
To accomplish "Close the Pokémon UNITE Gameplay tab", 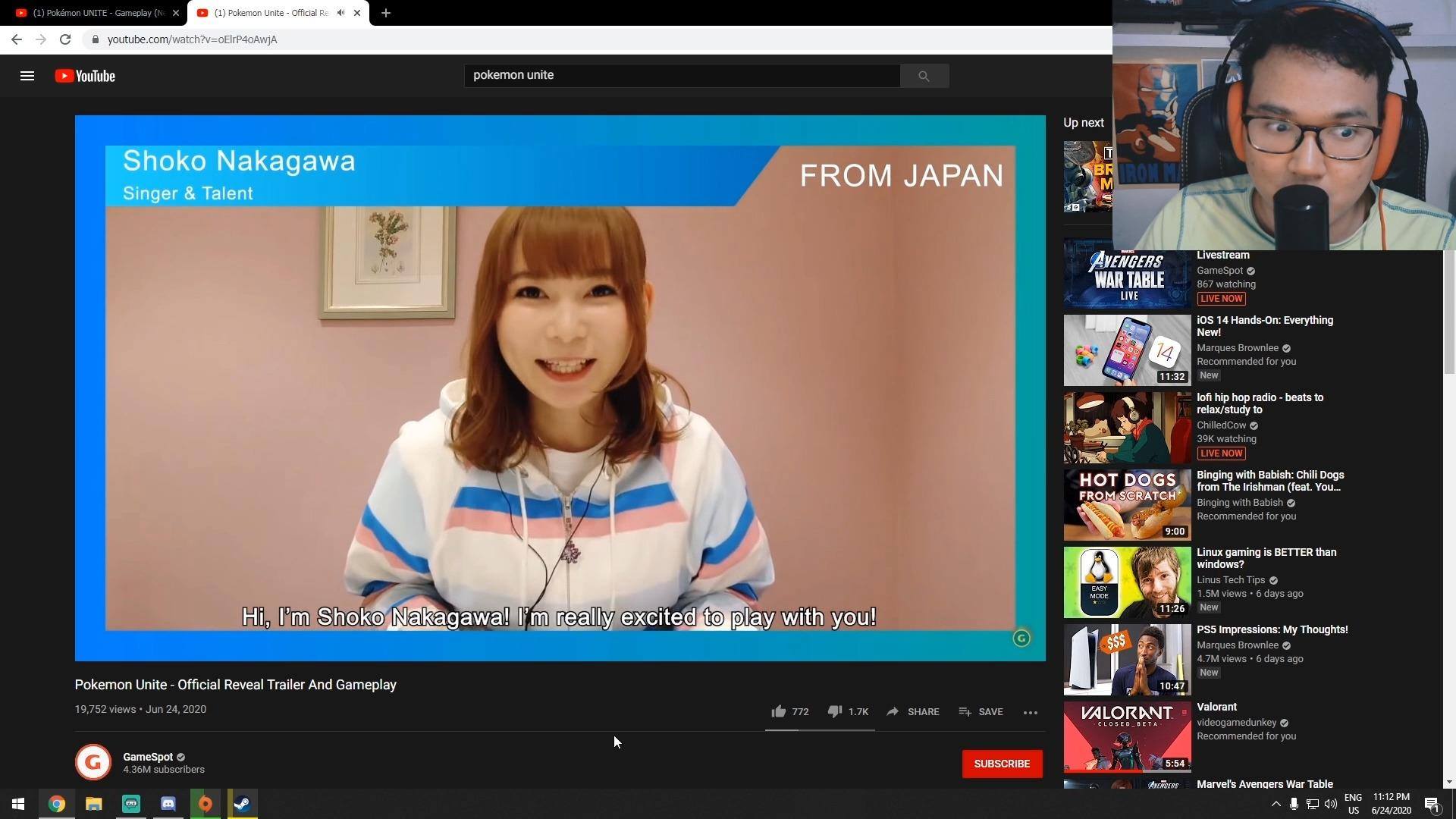I will tap(176, 13).
